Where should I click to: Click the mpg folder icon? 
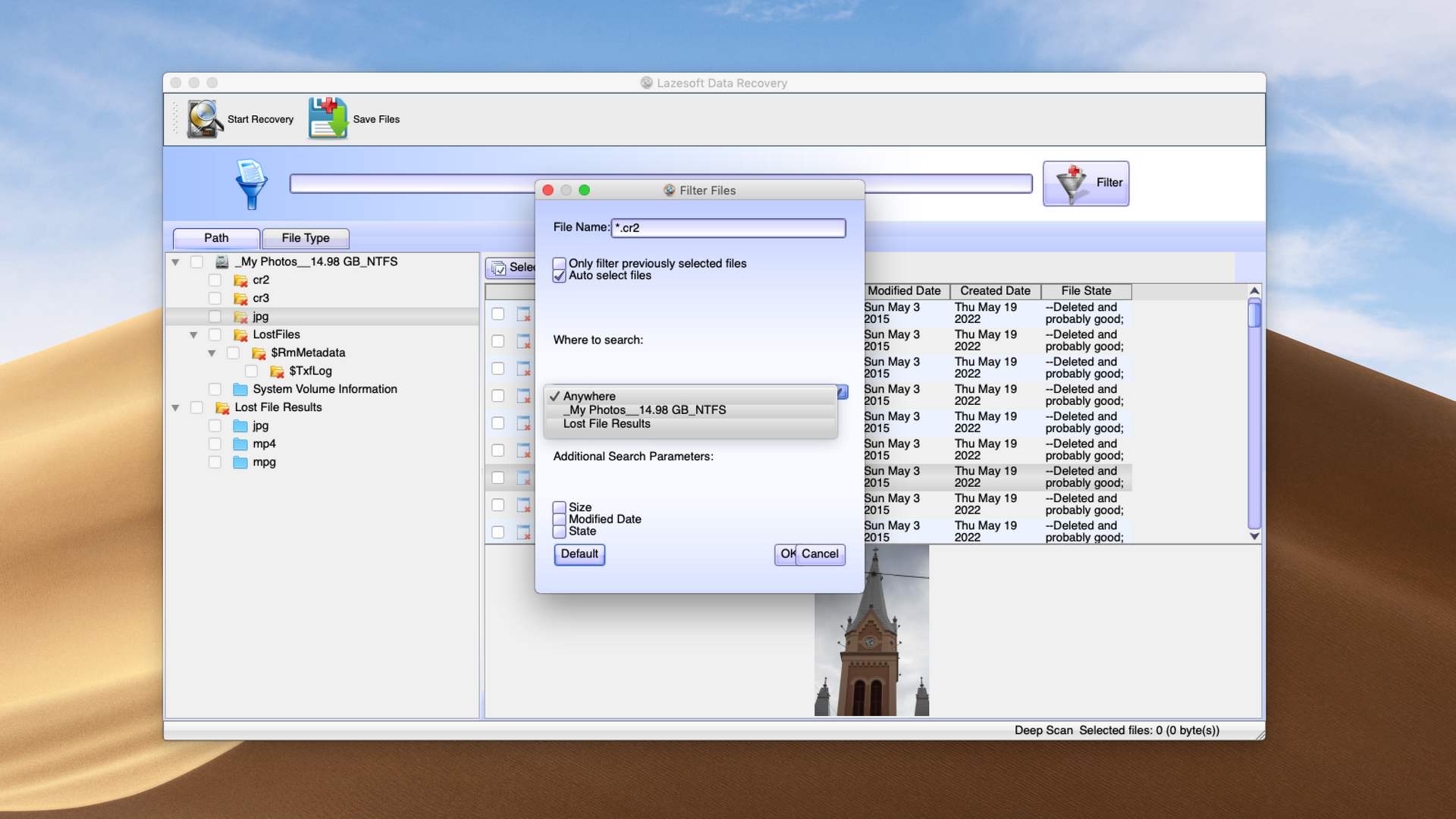[x=240, y=462]
